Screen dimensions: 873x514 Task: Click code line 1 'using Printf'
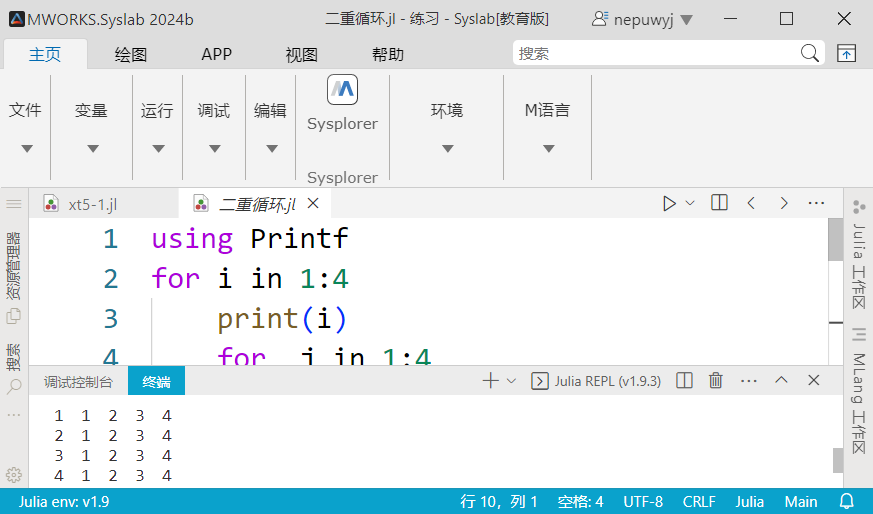[x=250, y=239]
